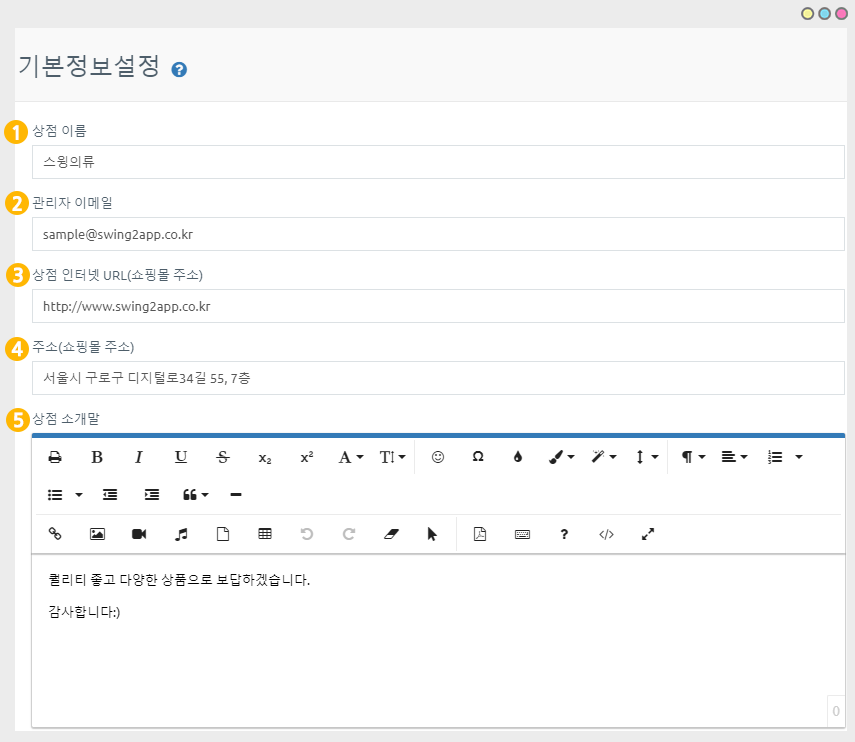Image resolution: width=855 pixels, height=742 pixels.
Task: Click the 관리자 이메일 input field
Action: pos(438,234)
